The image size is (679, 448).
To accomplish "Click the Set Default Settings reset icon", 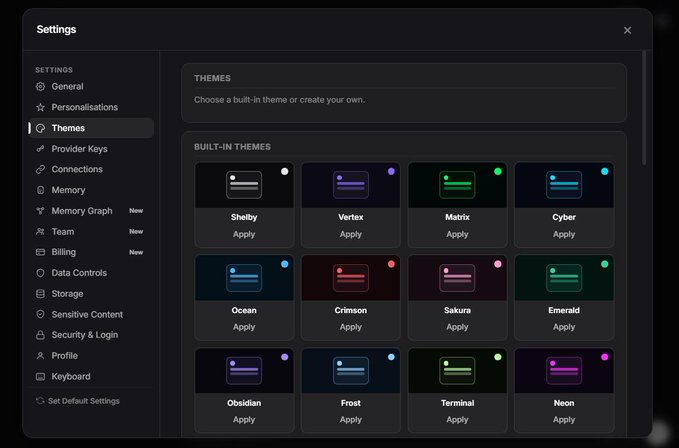I will [40, 401].
